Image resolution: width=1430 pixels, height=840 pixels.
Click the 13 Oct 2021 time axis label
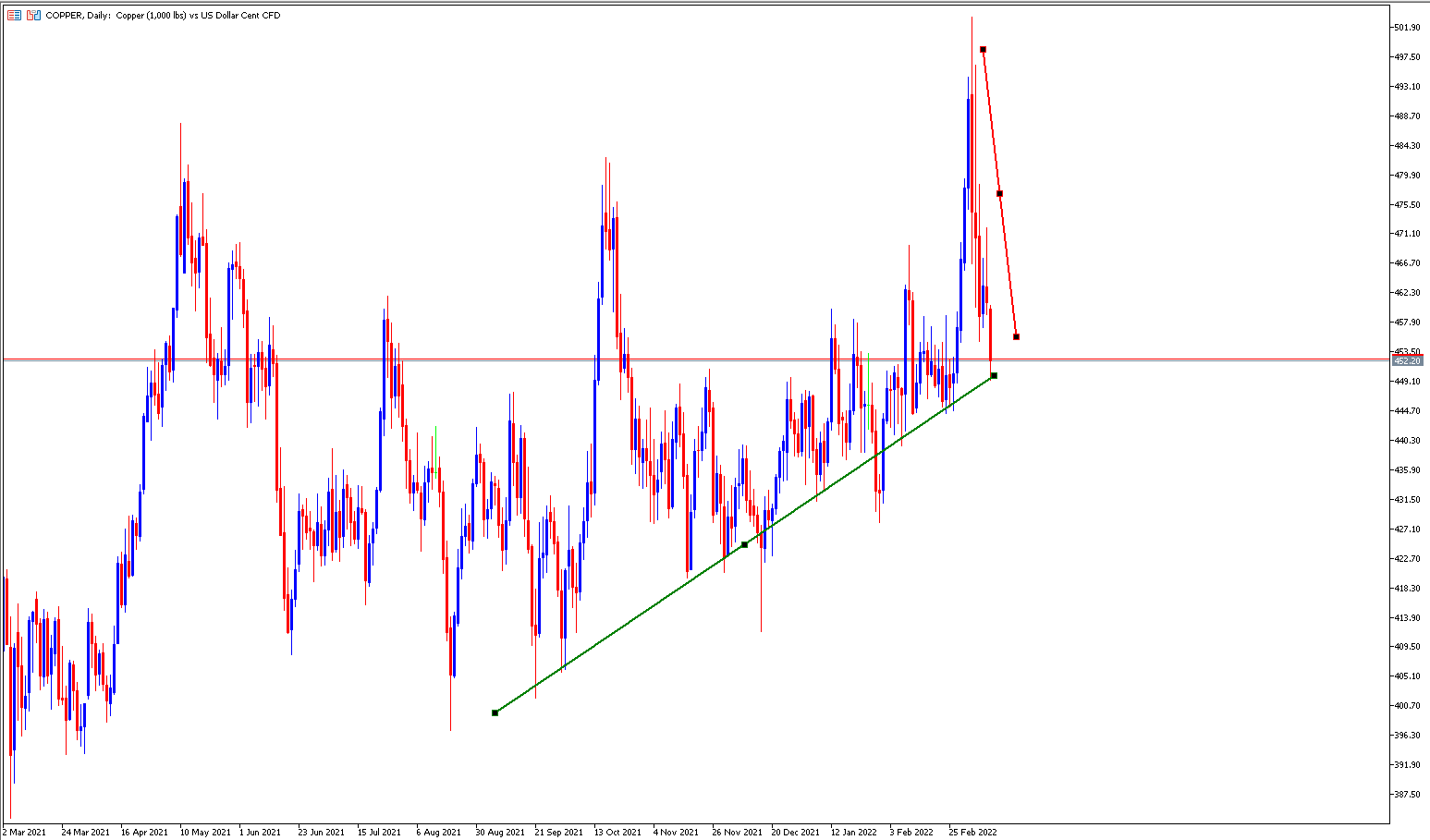click(617, 832)
